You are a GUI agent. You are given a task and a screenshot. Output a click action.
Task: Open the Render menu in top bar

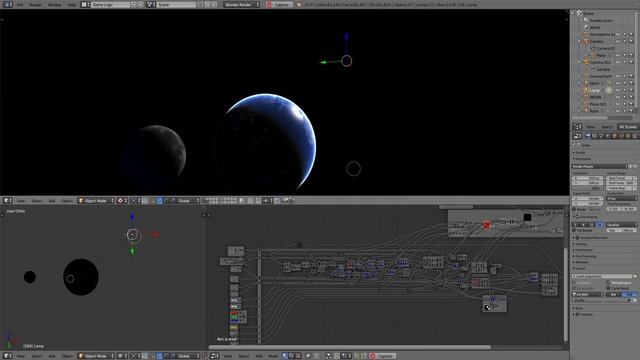point(36,4)
